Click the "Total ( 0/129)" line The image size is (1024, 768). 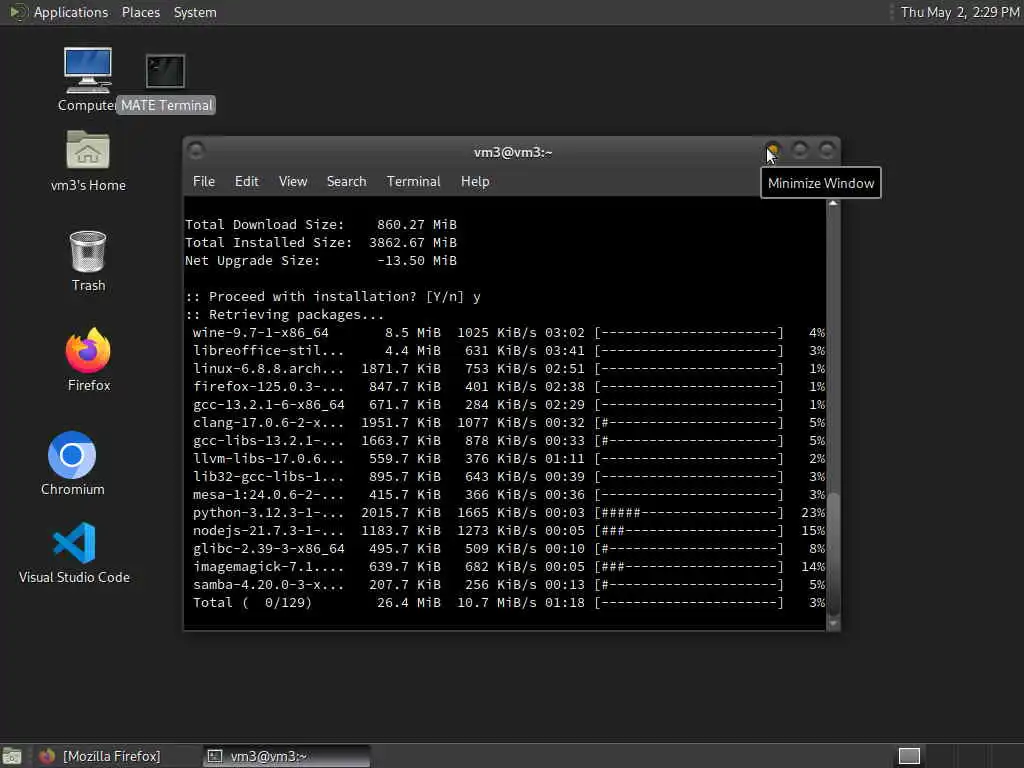(x=509, y=603)
